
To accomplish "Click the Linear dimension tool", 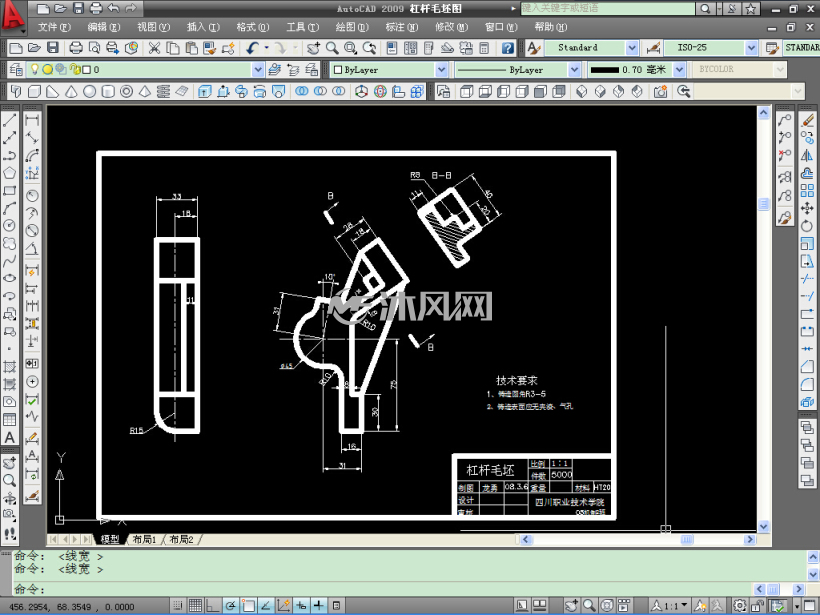I will pyautogui.click(x=32, y=120).
